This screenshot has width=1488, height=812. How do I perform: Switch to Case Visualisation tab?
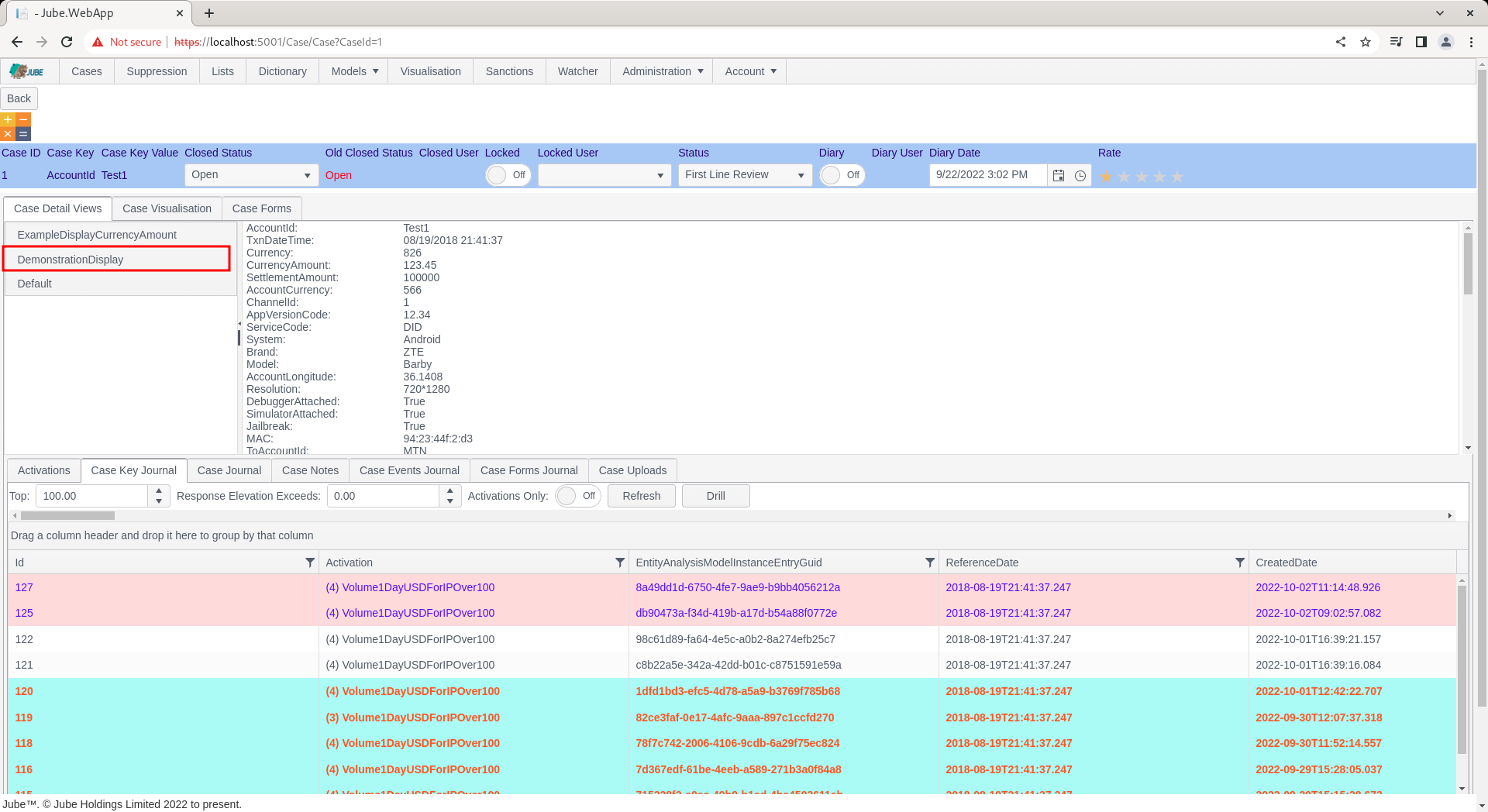pos(167,208)
